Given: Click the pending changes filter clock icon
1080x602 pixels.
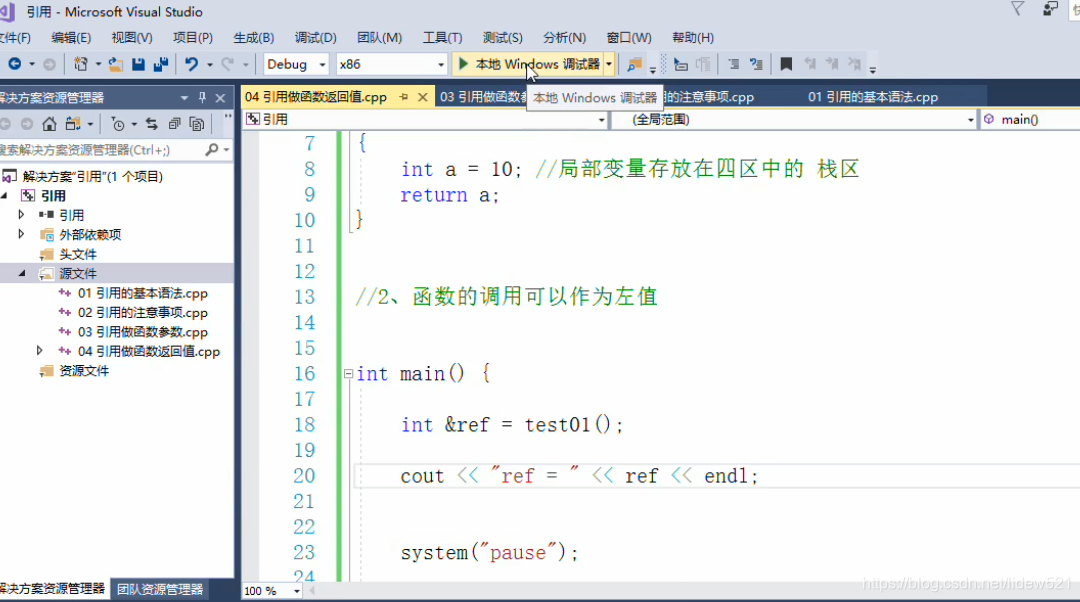Looking at the screenshot, I should coord(118,124).
